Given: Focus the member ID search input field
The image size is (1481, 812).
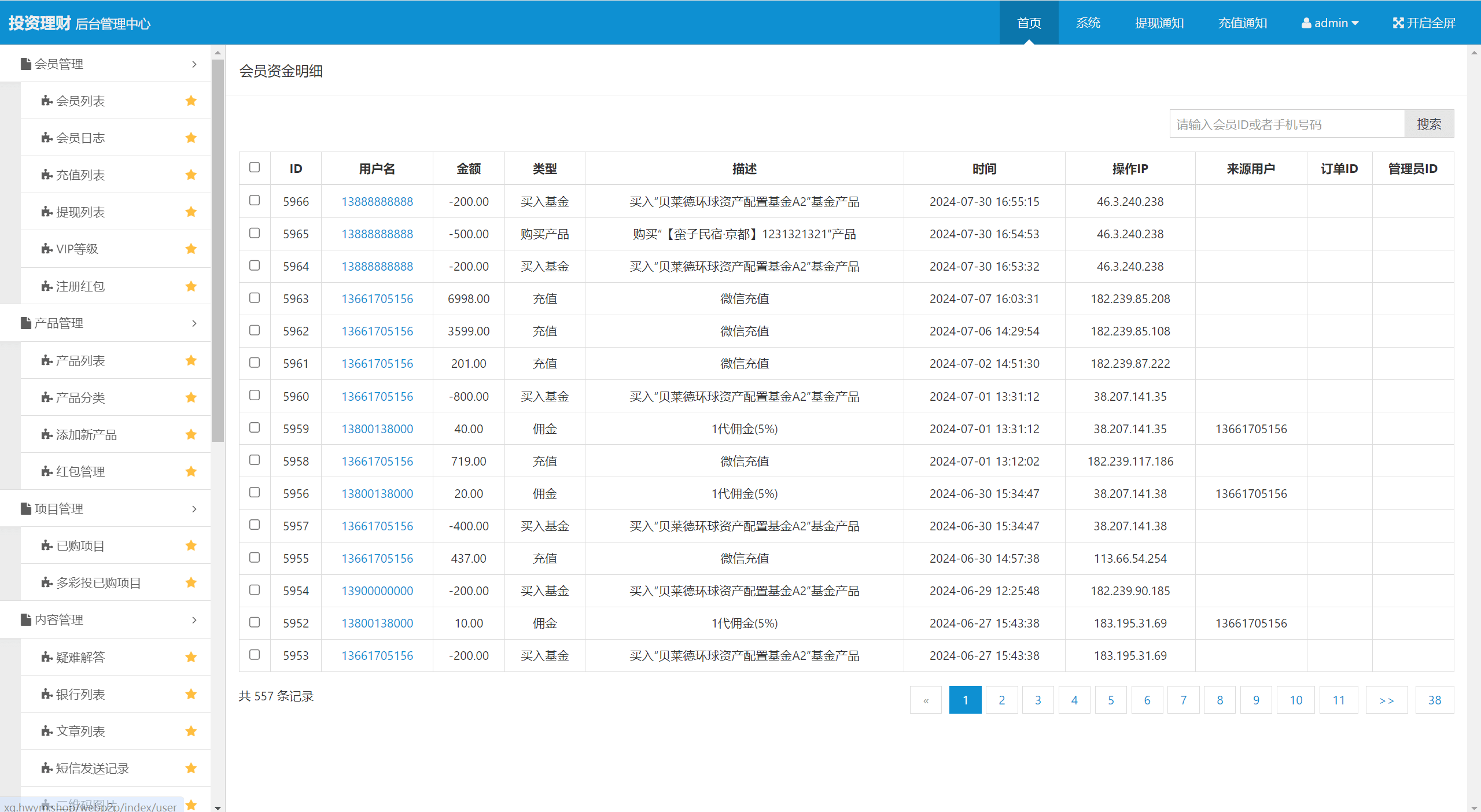Looking at the screenshot, I should (x=1287, y=124).
